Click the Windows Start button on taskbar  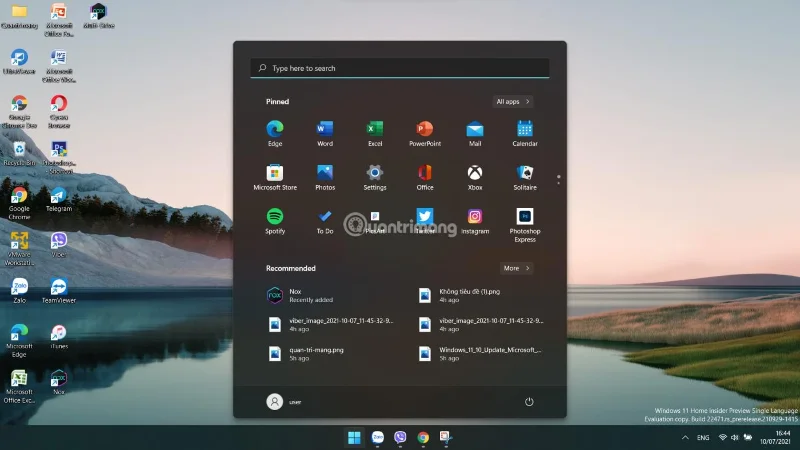pos(354,437)
